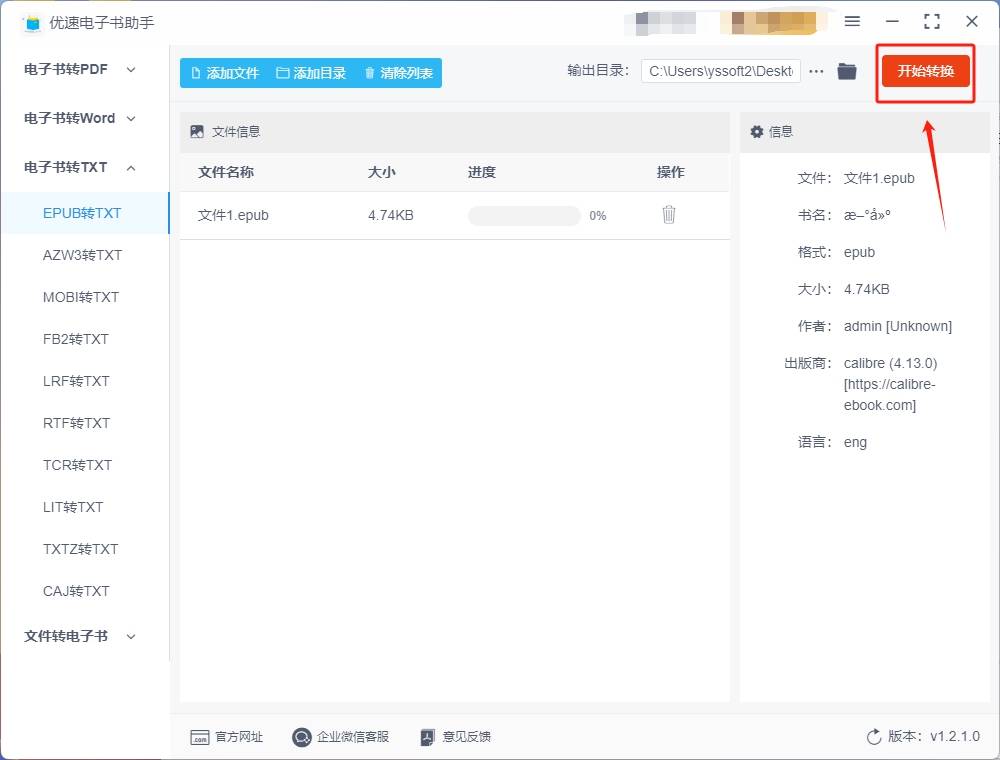Delete 文件1.epub with the trash icon
Image resolution: width=1000 pixels, height=760 pixels.
point(669,215)
